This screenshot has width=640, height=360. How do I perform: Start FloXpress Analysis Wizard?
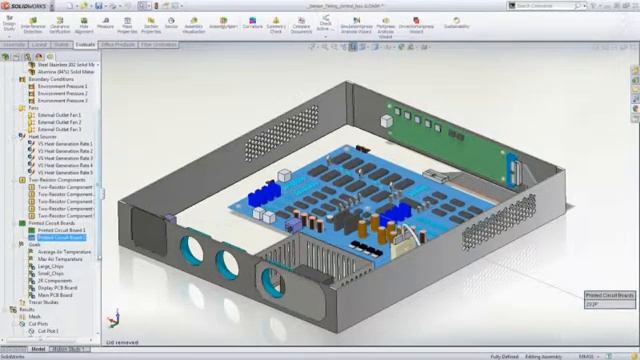pos(385,28)
